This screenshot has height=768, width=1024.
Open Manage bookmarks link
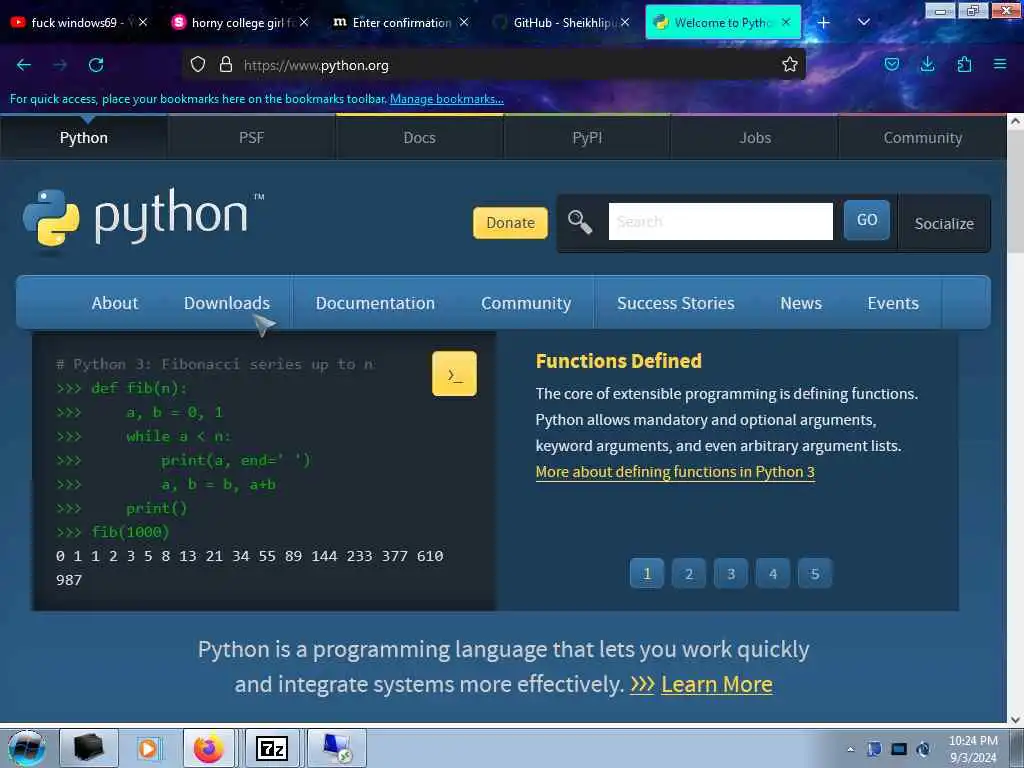447,99
